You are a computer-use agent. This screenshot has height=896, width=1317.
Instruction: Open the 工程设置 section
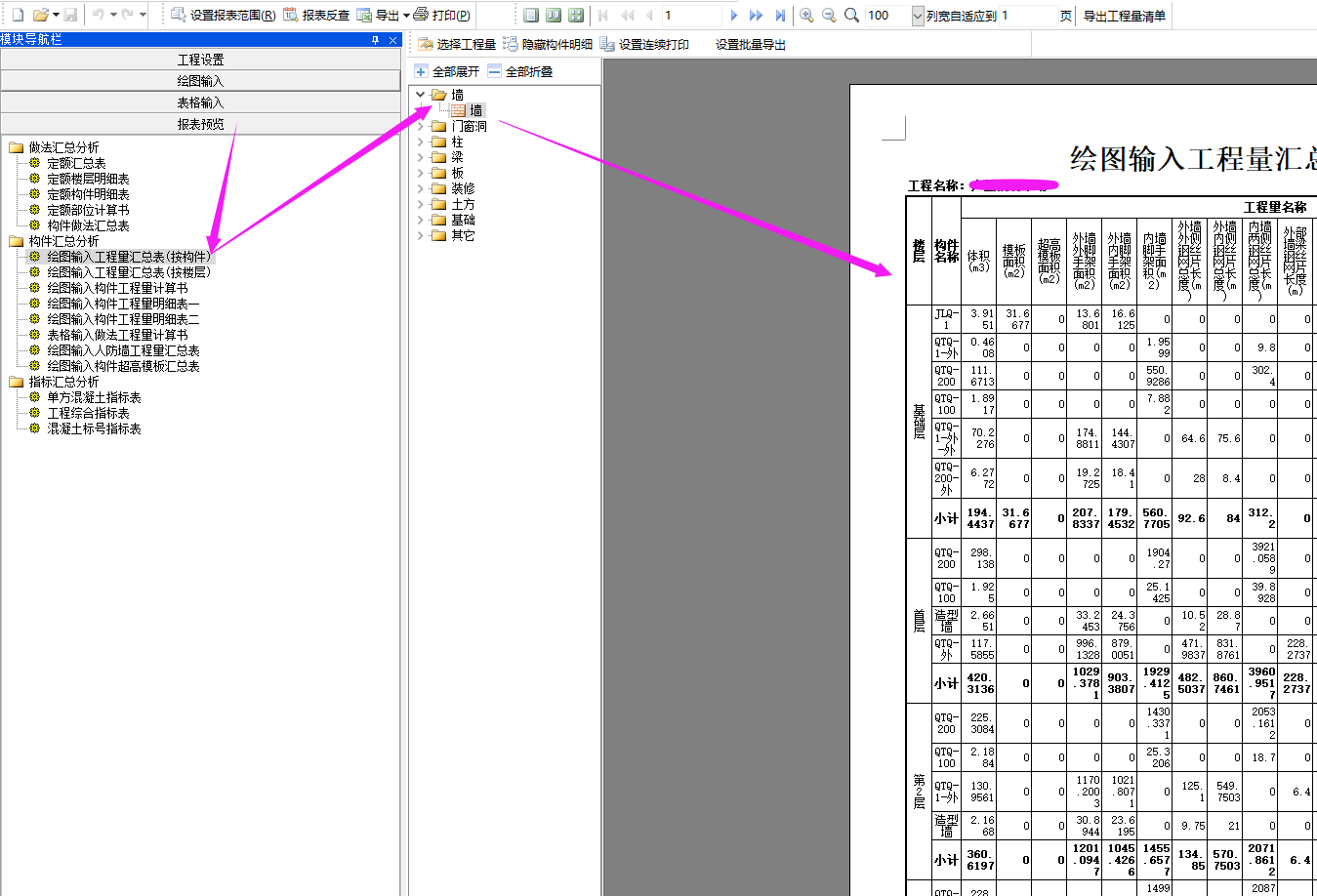point(200,60)
